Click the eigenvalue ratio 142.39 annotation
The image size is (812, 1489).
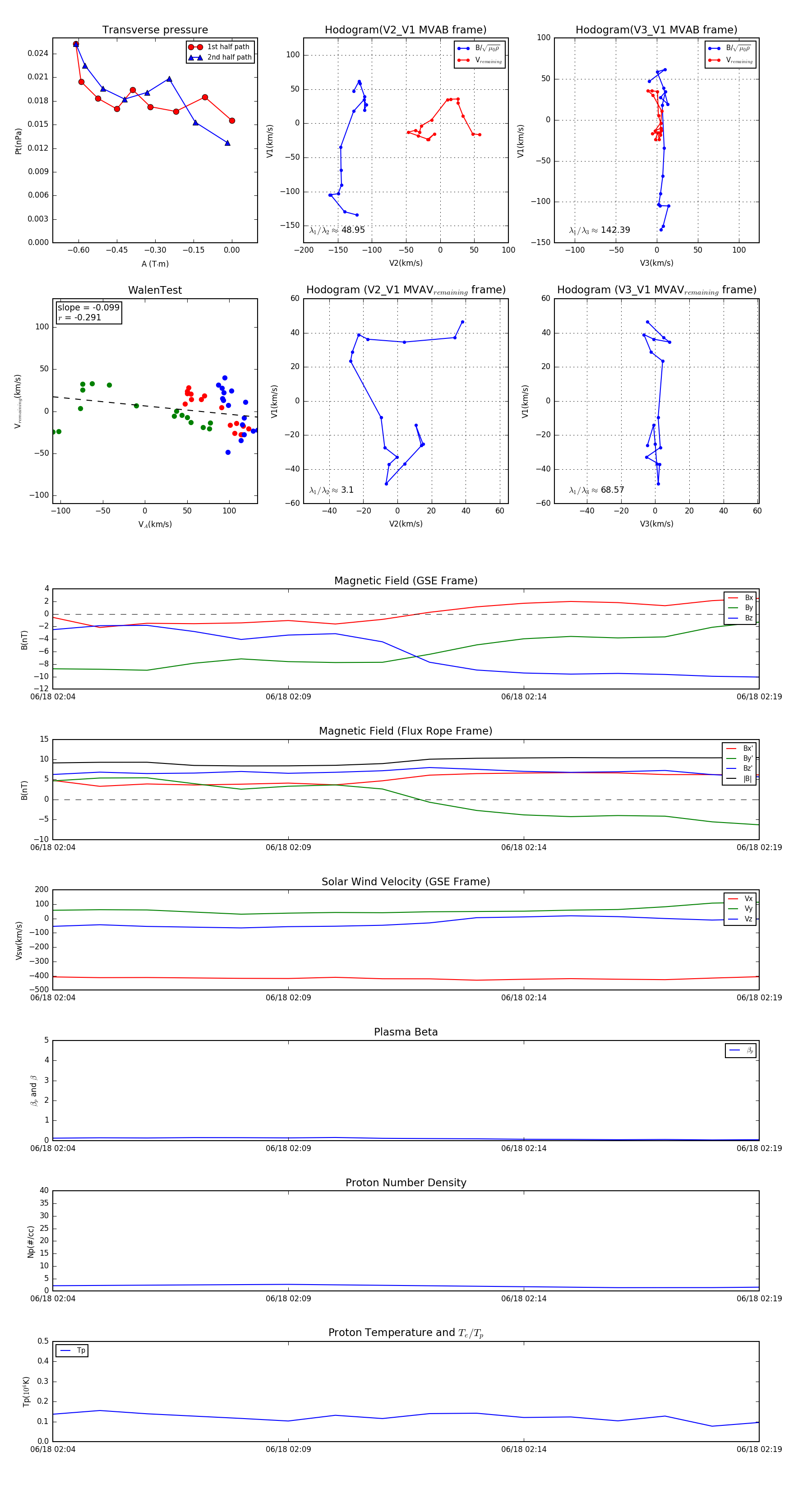click(600, 230)
